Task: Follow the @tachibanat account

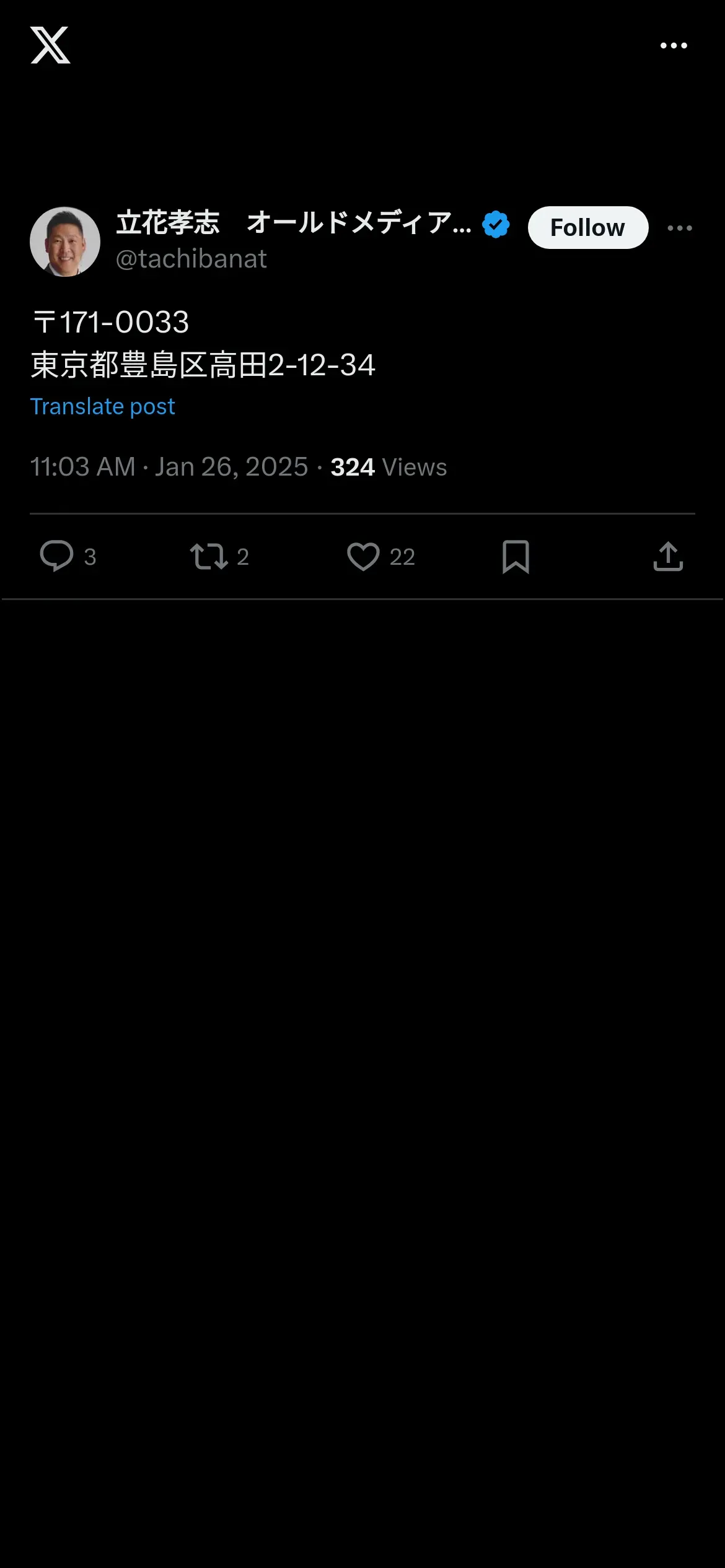Action: pos(587,228)
